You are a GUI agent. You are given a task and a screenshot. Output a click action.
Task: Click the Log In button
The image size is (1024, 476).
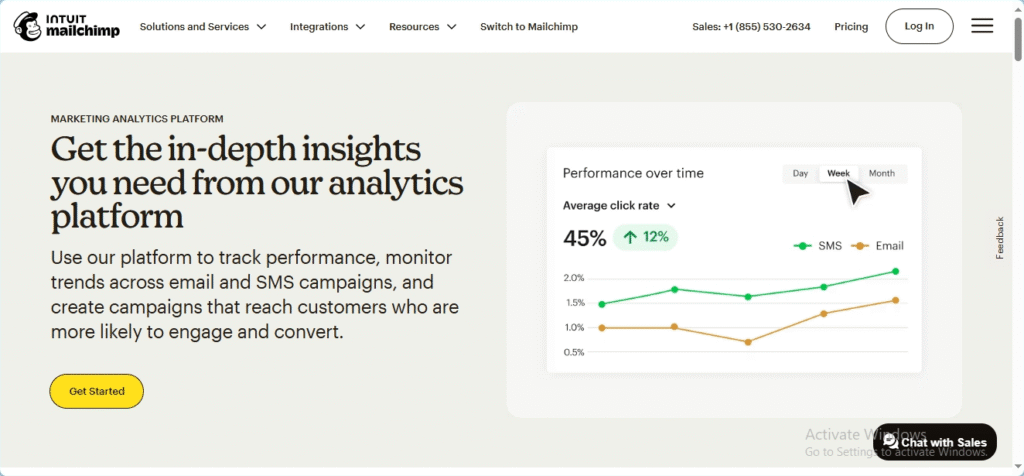919,26
